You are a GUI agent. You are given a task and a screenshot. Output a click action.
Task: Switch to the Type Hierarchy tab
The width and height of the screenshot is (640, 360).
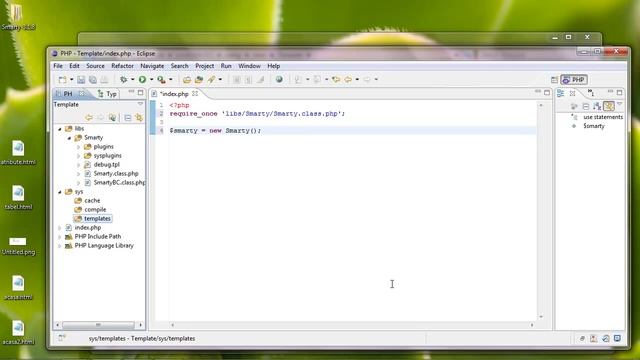point(108,94)
